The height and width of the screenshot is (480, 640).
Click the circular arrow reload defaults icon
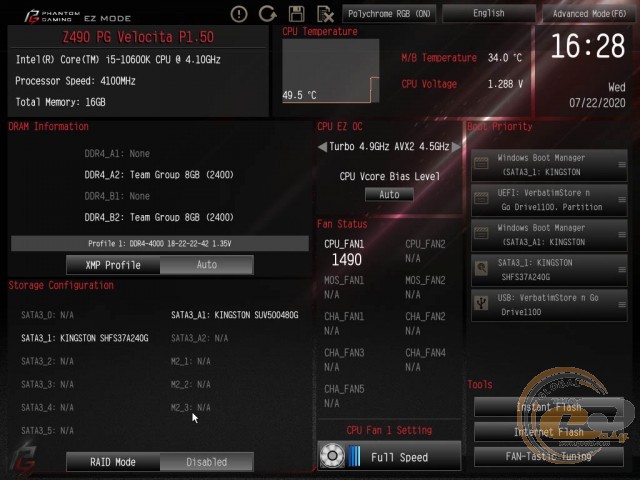click(267, 14)
